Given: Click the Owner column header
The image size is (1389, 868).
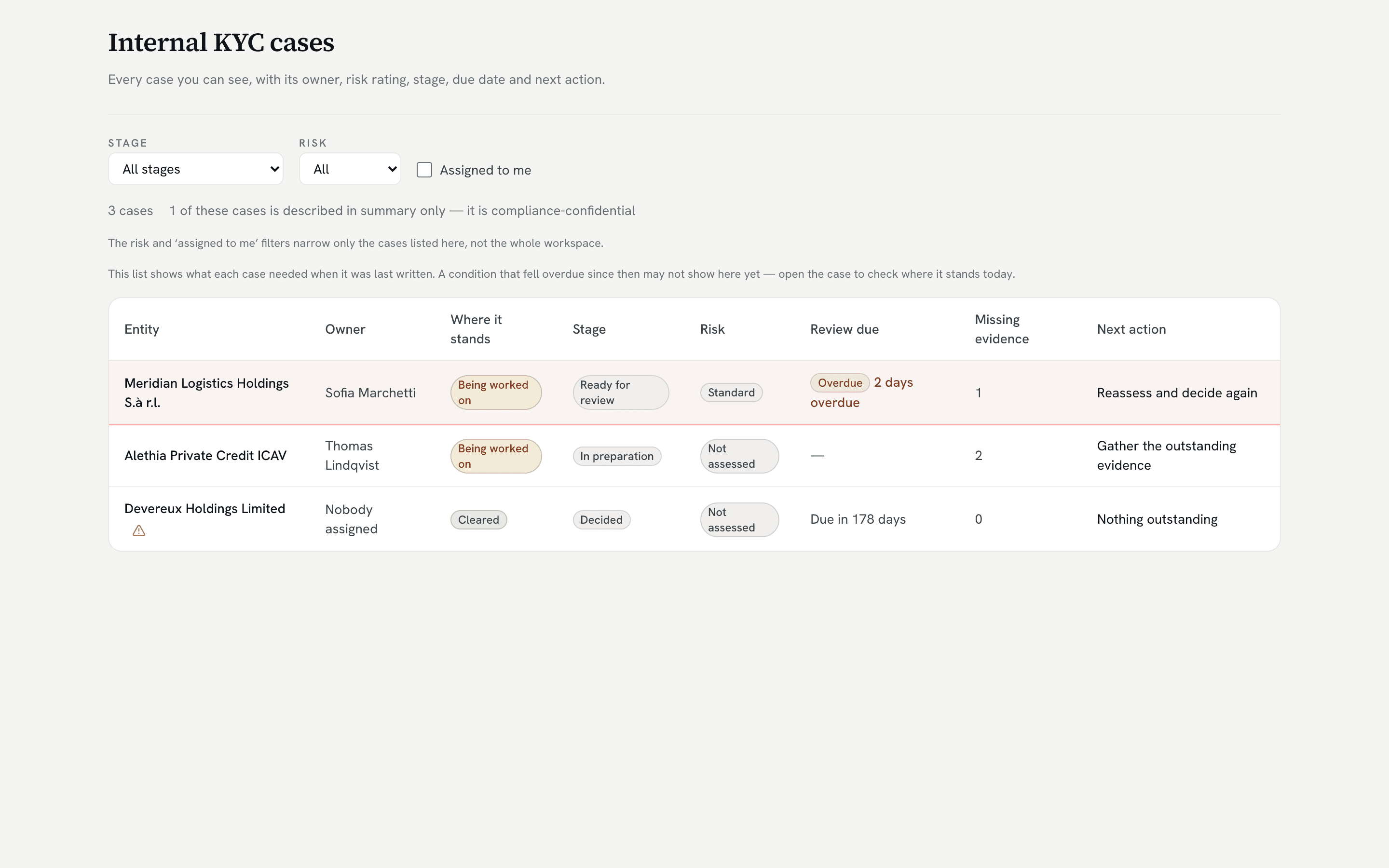Looking at the screenshot, I should pyautogui.click(x=345, y=329).
